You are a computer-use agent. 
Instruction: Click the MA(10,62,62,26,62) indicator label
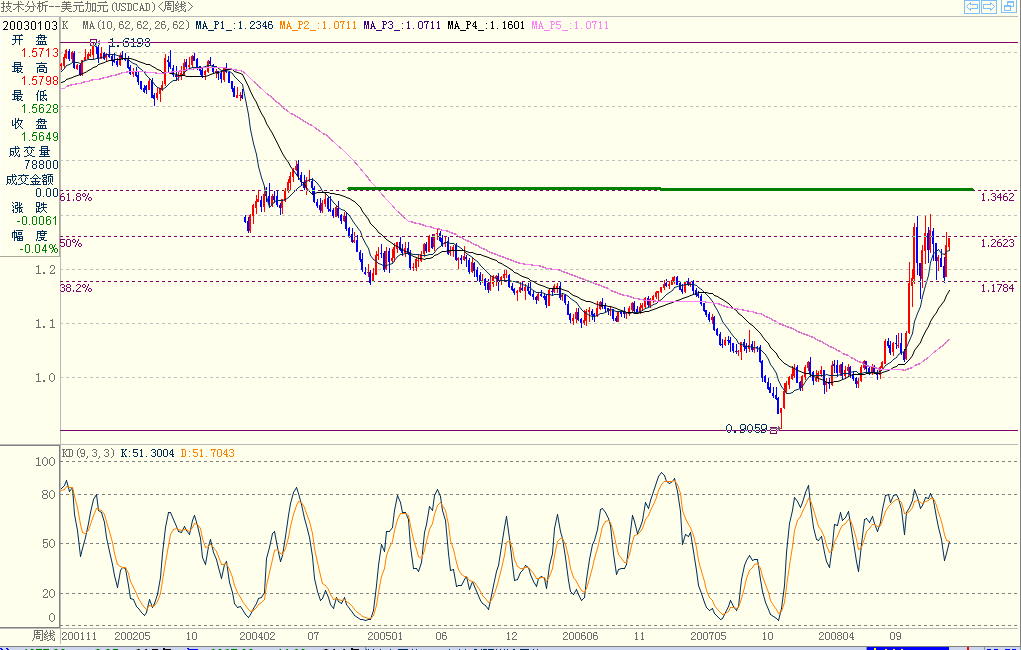coord(136,25)
